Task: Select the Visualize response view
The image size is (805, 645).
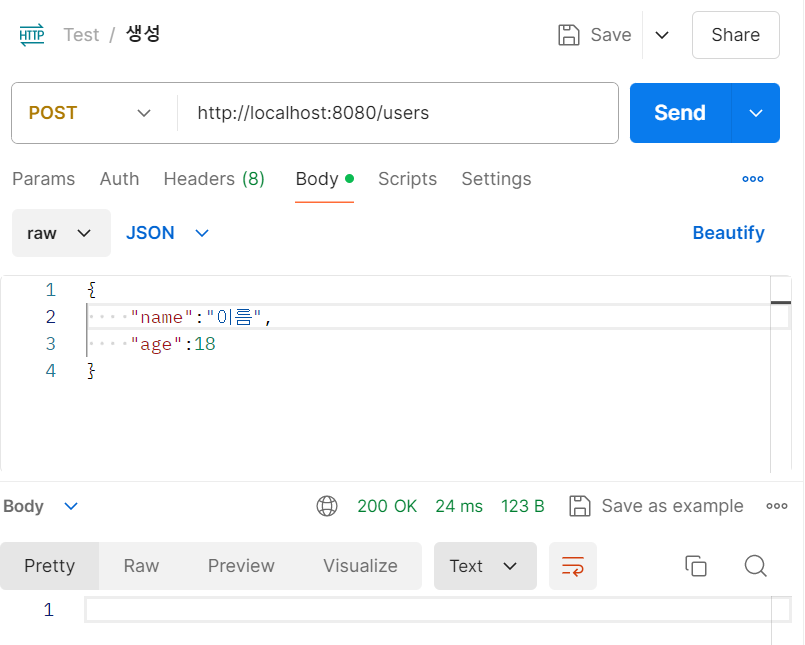Action: (x=360, y=566)
